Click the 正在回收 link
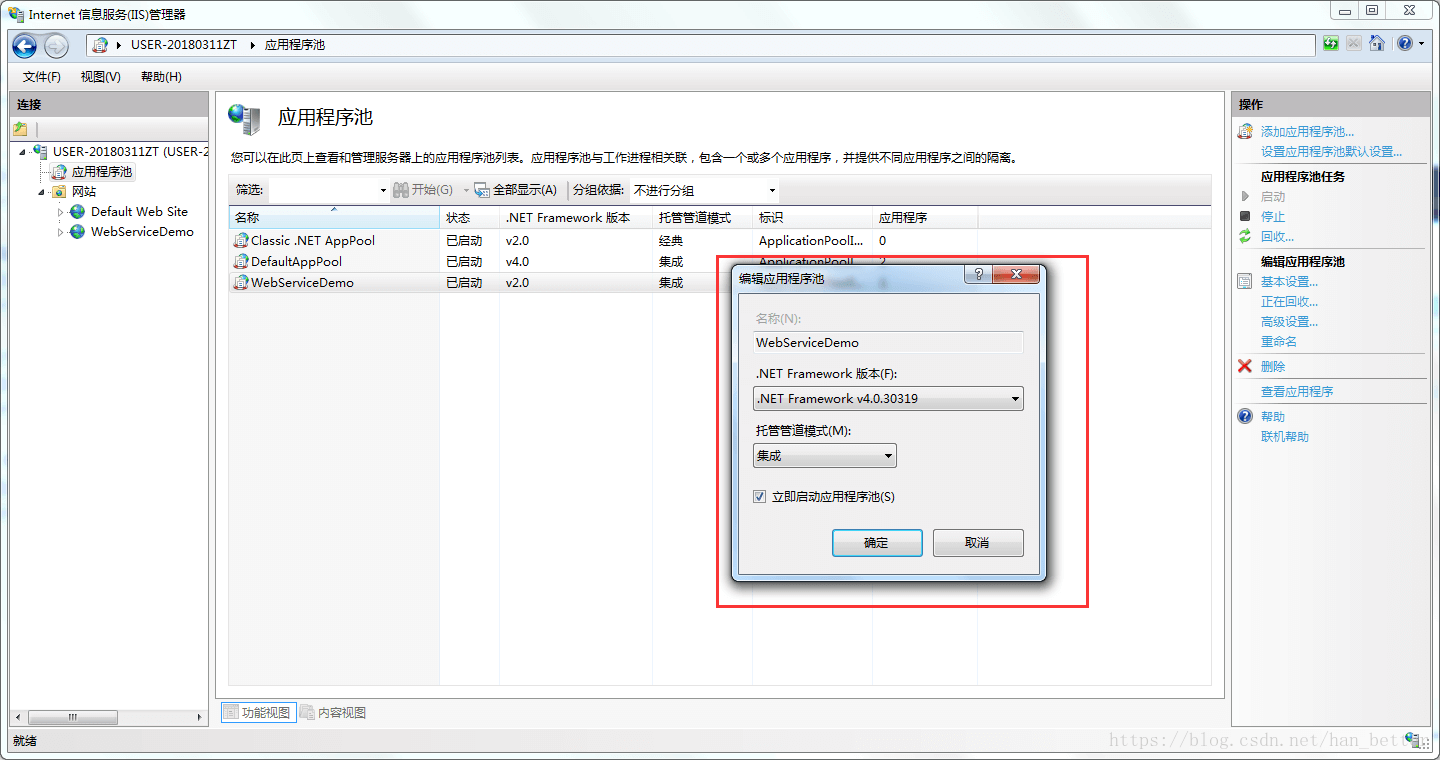Viewport: 1440px width, 760px height. (x=1289, y=302)
